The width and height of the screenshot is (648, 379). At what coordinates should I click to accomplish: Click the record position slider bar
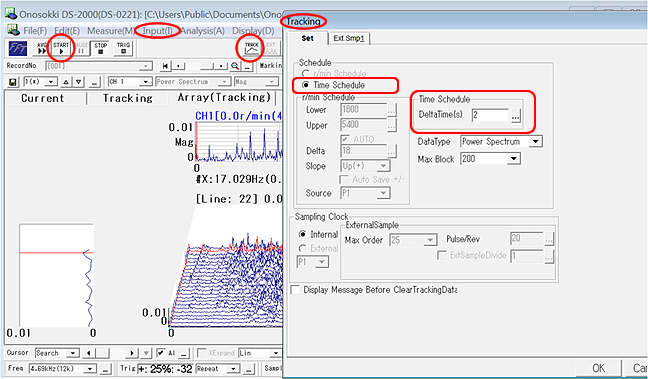point(200,66)
